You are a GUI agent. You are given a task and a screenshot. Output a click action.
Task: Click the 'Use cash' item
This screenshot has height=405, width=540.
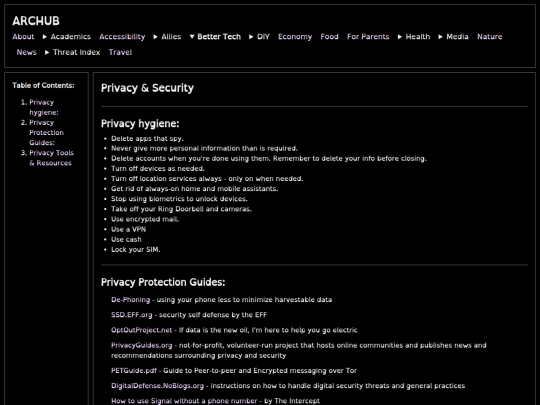click(x=126, y=239)
